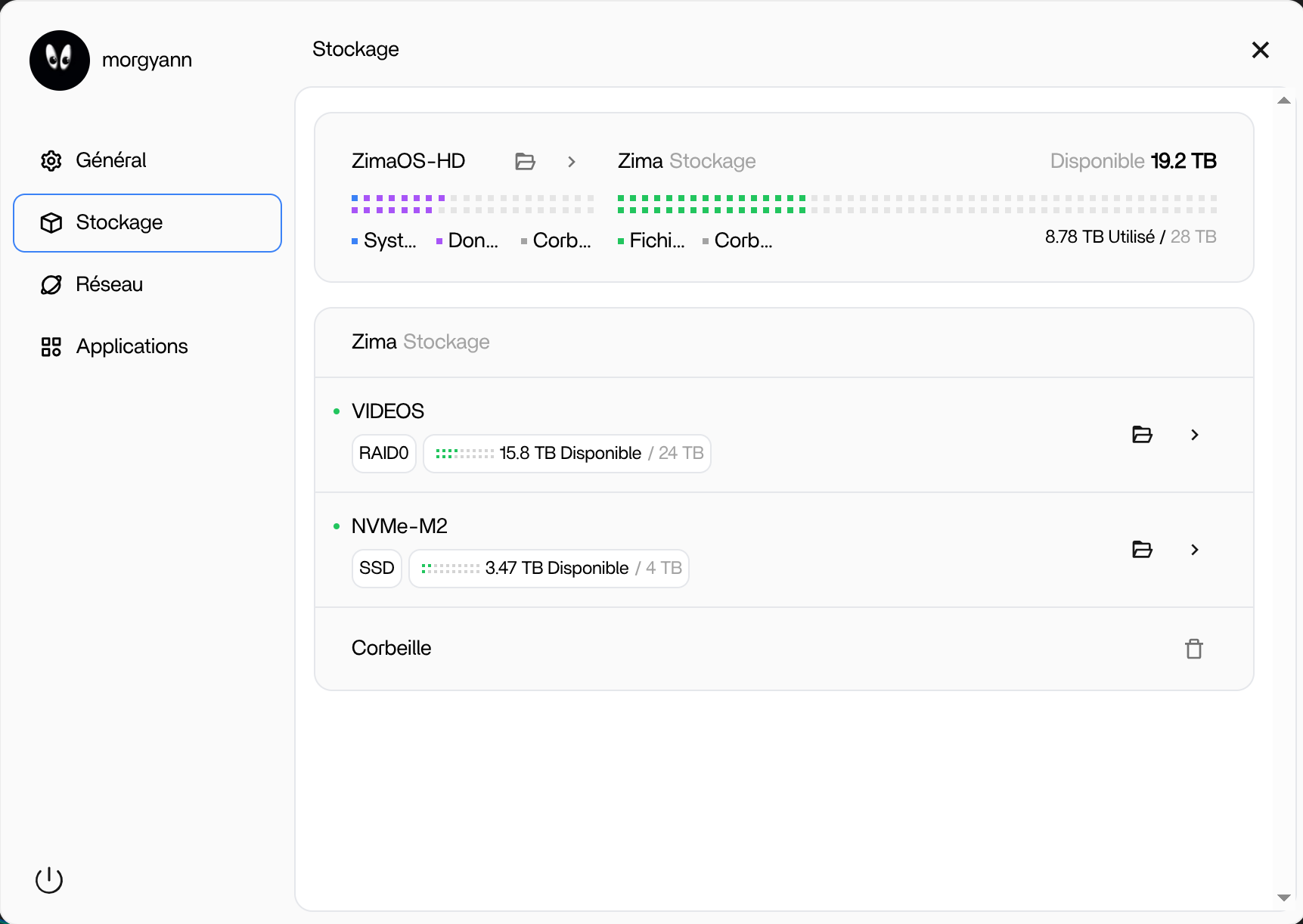
Task: Click the Général gear icon
Action: tap(51, 160)
